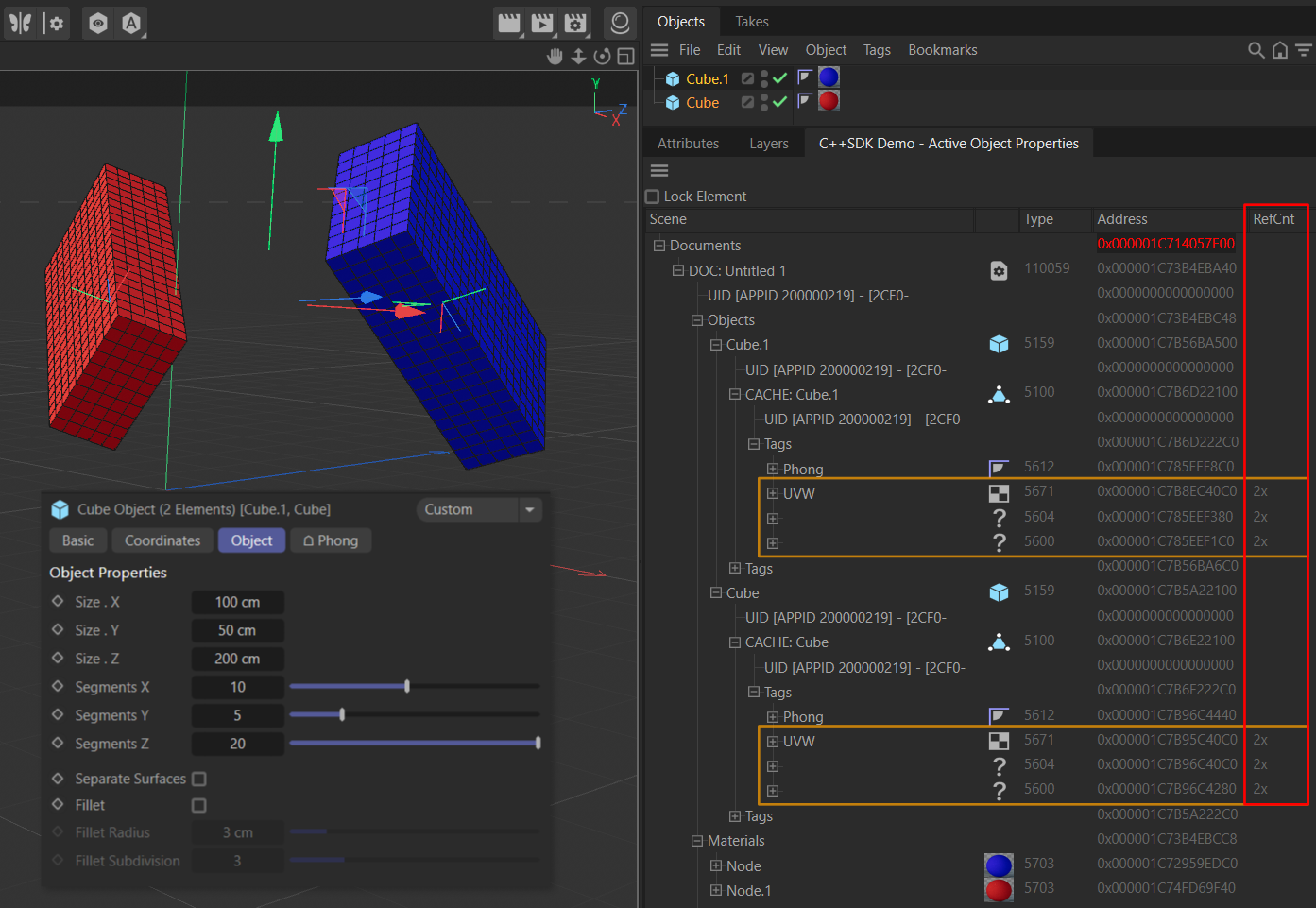Image resolution: width=1316 pixels, height=908 pixels.
Task: Enable the Lock Element checkbox
Action: point(652,197)
